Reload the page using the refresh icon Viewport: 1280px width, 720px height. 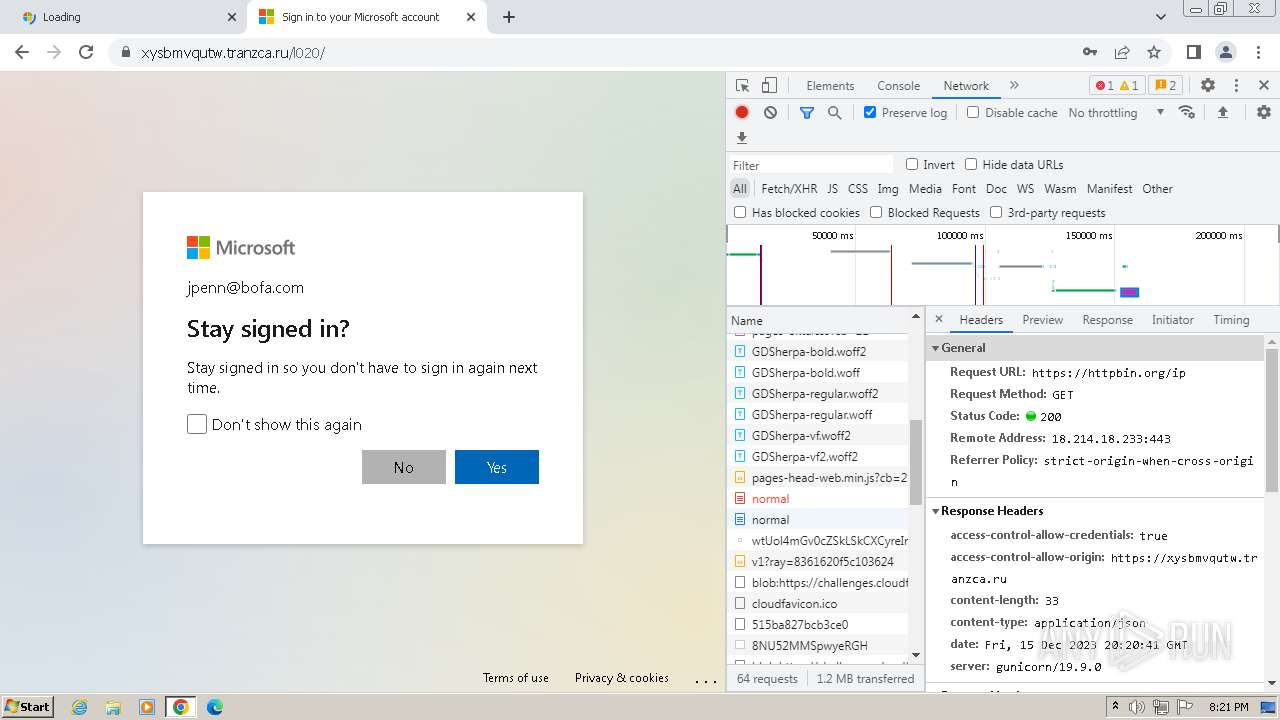coord(86,53)
